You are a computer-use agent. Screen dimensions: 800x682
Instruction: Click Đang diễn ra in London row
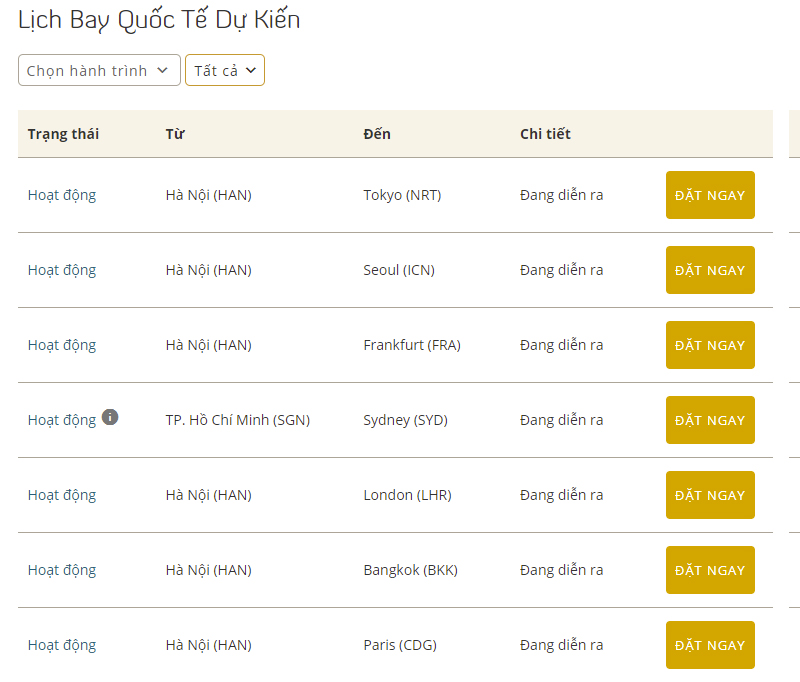click(x=561, y=495)
